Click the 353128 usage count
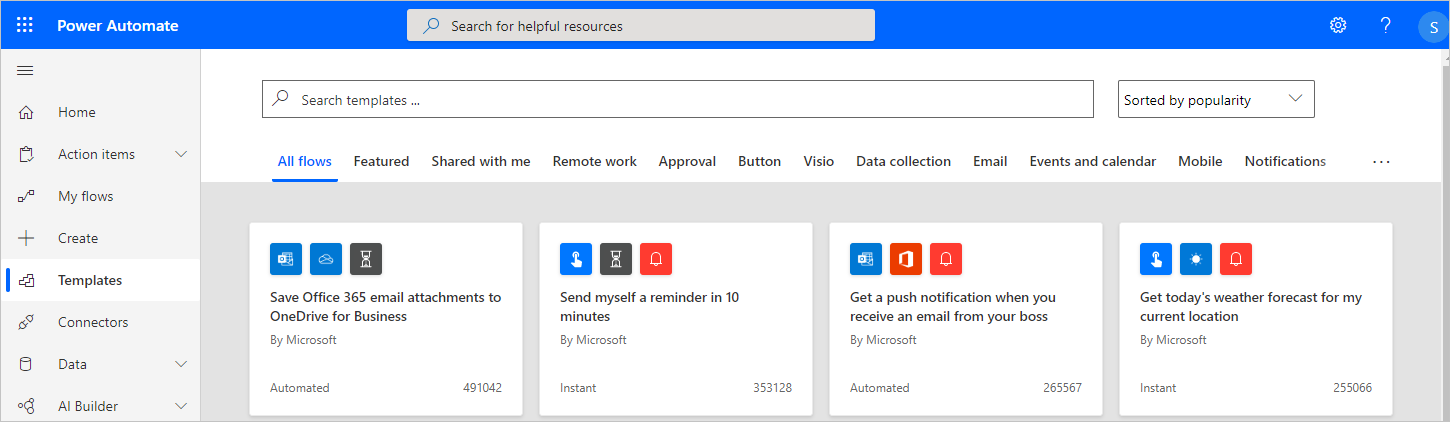Image resolution: width=1450 pixels, height=422 pixels. click(x=772, y=388)
